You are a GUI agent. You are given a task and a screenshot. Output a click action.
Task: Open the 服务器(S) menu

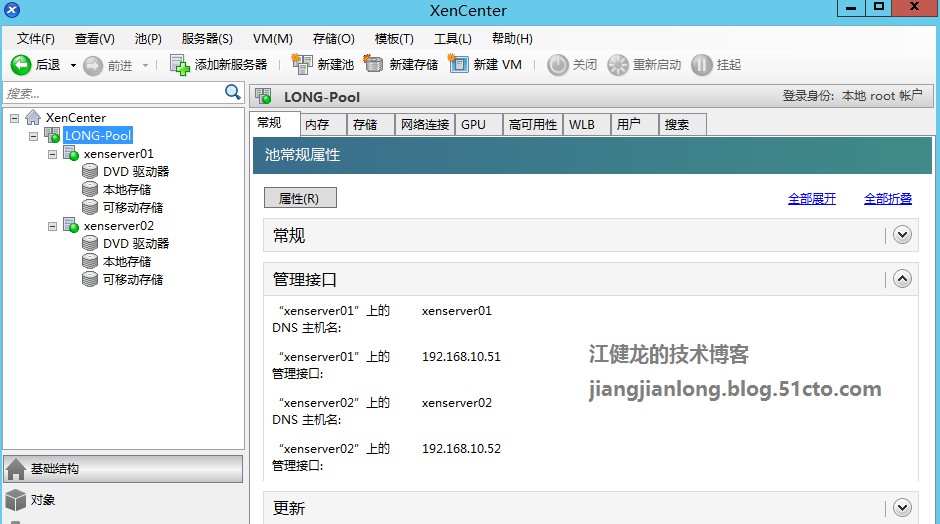(207, 39)
